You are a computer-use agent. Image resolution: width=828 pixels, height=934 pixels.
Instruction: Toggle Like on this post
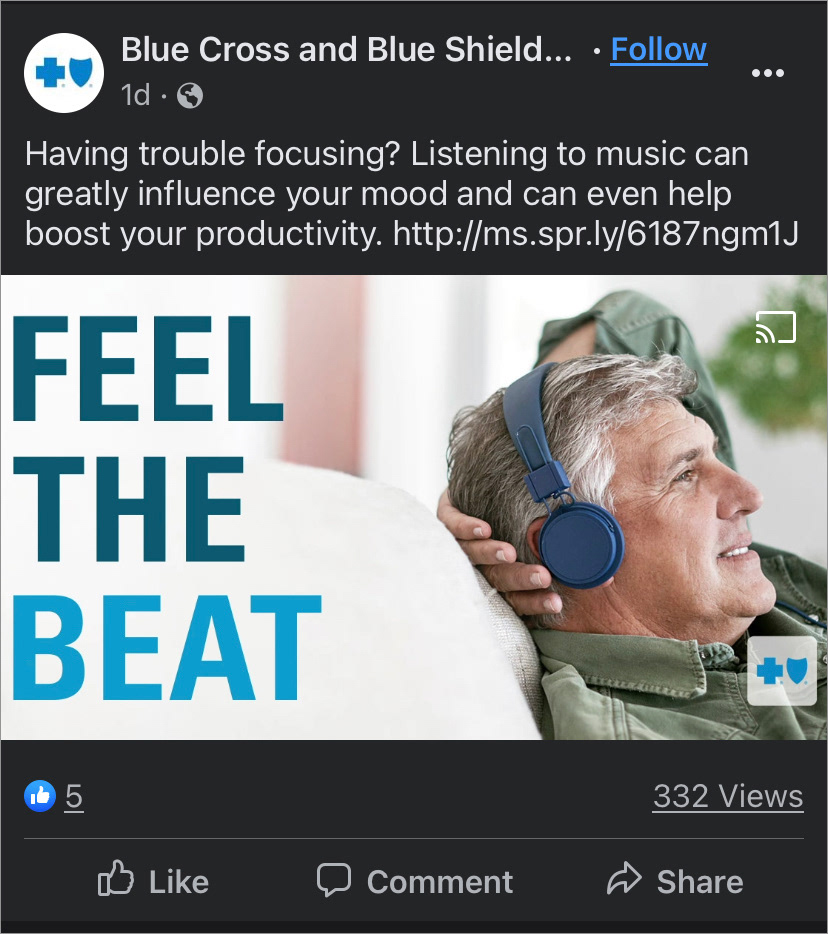point(153,879)
